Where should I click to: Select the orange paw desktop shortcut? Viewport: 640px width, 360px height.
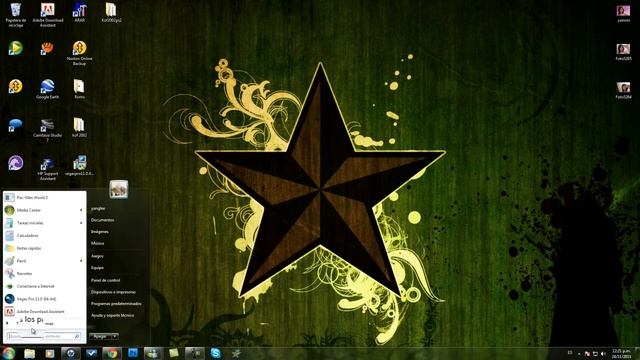[x=47, y=48]
